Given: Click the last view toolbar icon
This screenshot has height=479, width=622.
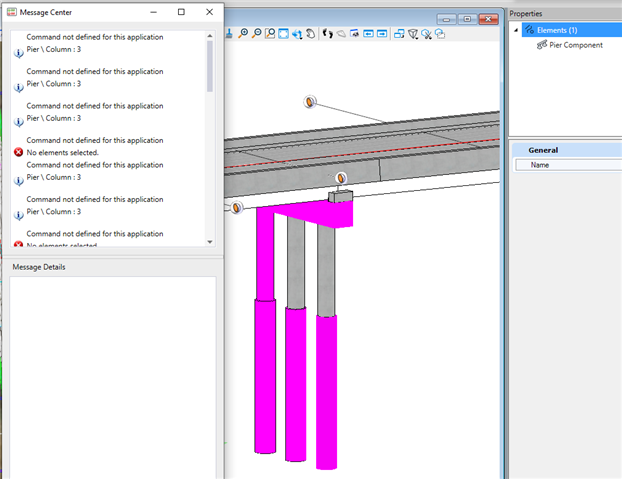Looking at the screenshot, I should pos(440,34).
